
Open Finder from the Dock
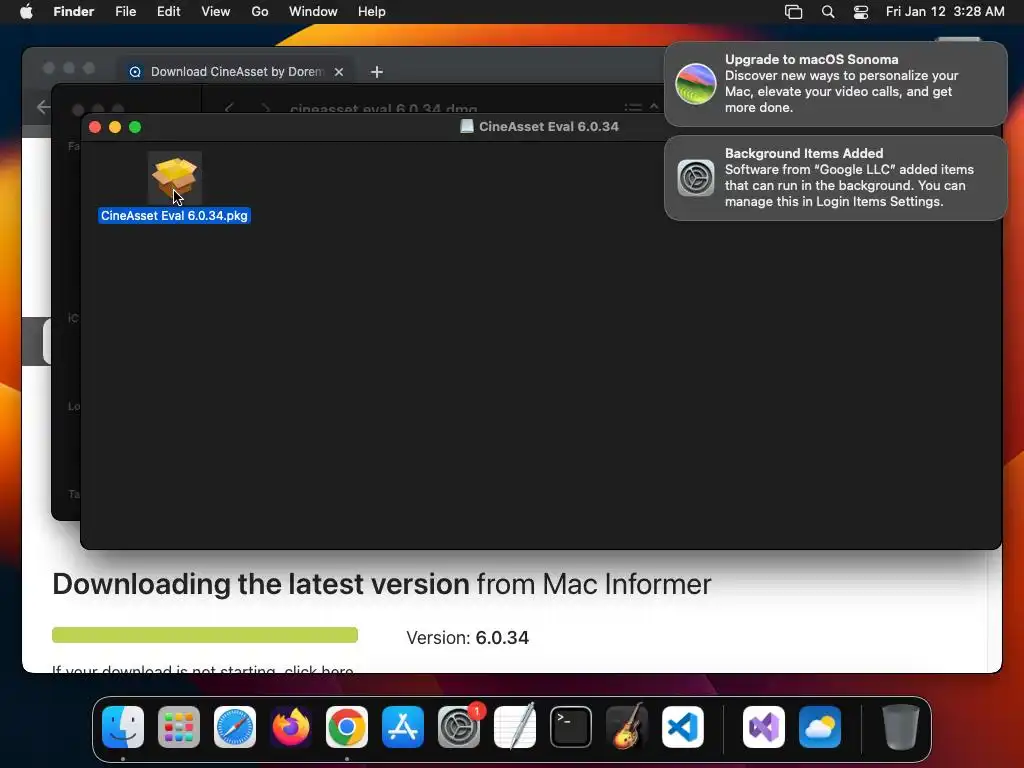tap(123, 727)
